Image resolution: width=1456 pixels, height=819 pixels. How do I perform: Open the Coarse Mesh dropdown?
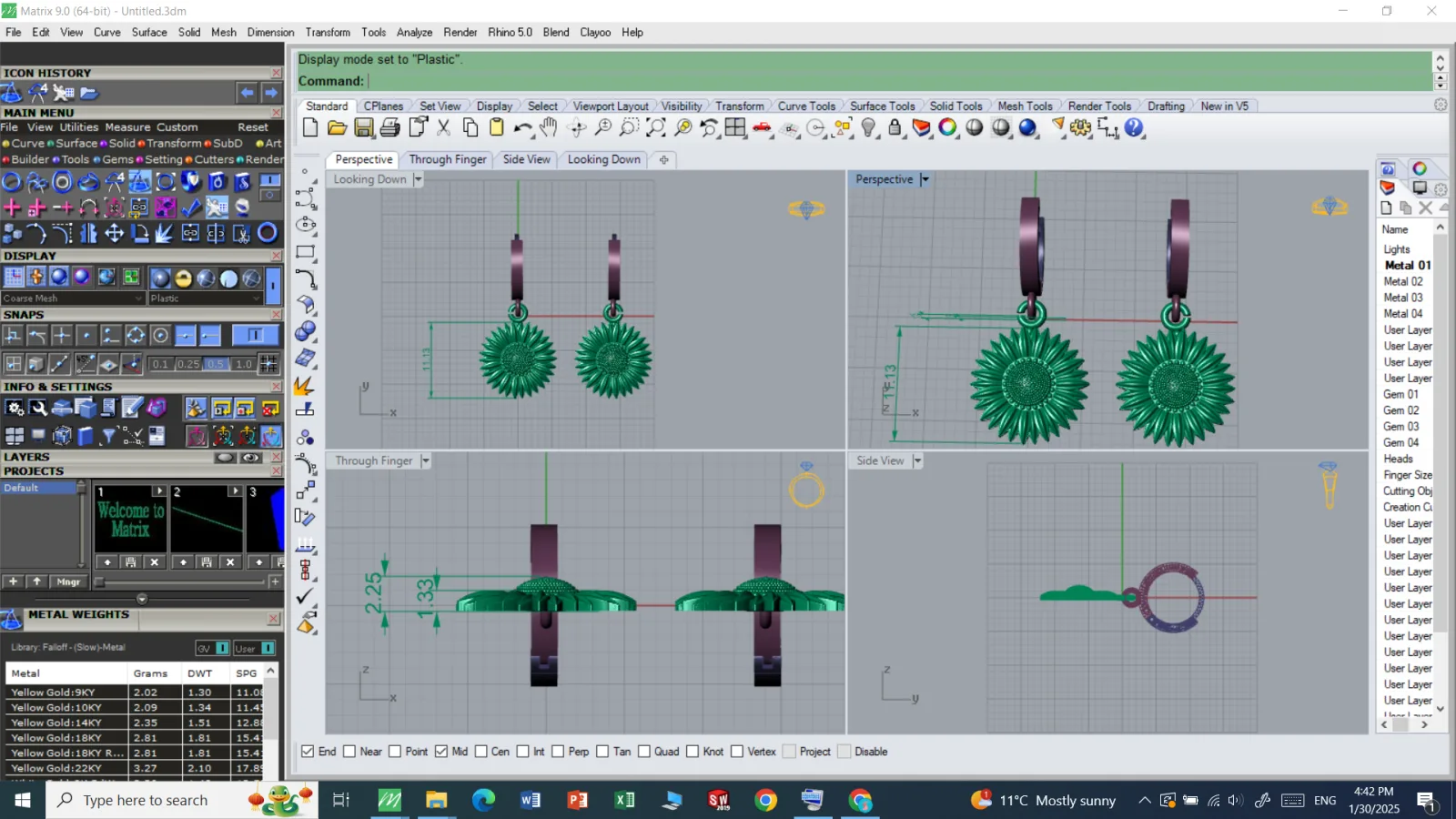(x=73, y=298)
